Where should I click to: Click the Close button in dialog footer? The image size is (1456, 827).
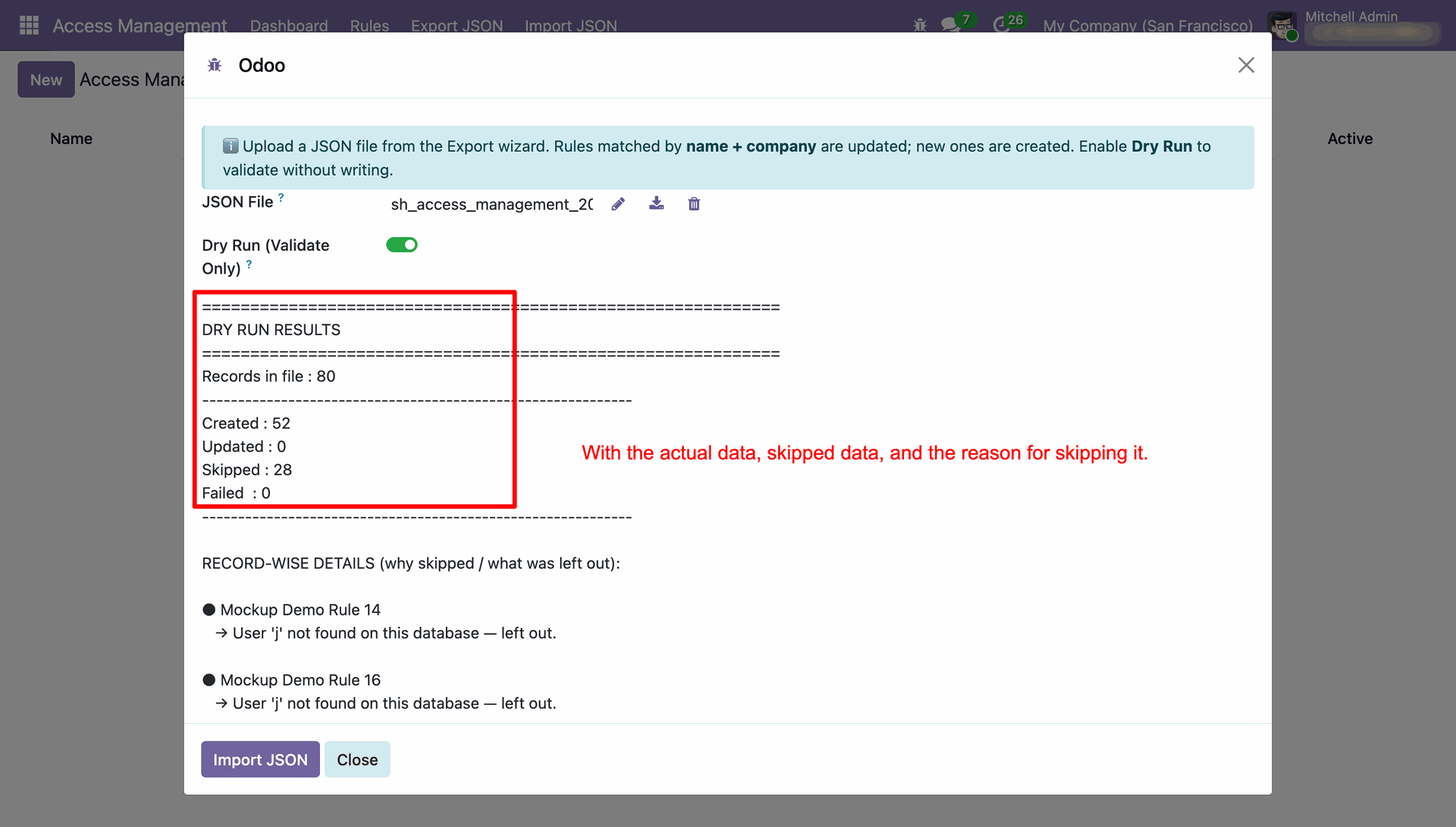tap(357, 760)
